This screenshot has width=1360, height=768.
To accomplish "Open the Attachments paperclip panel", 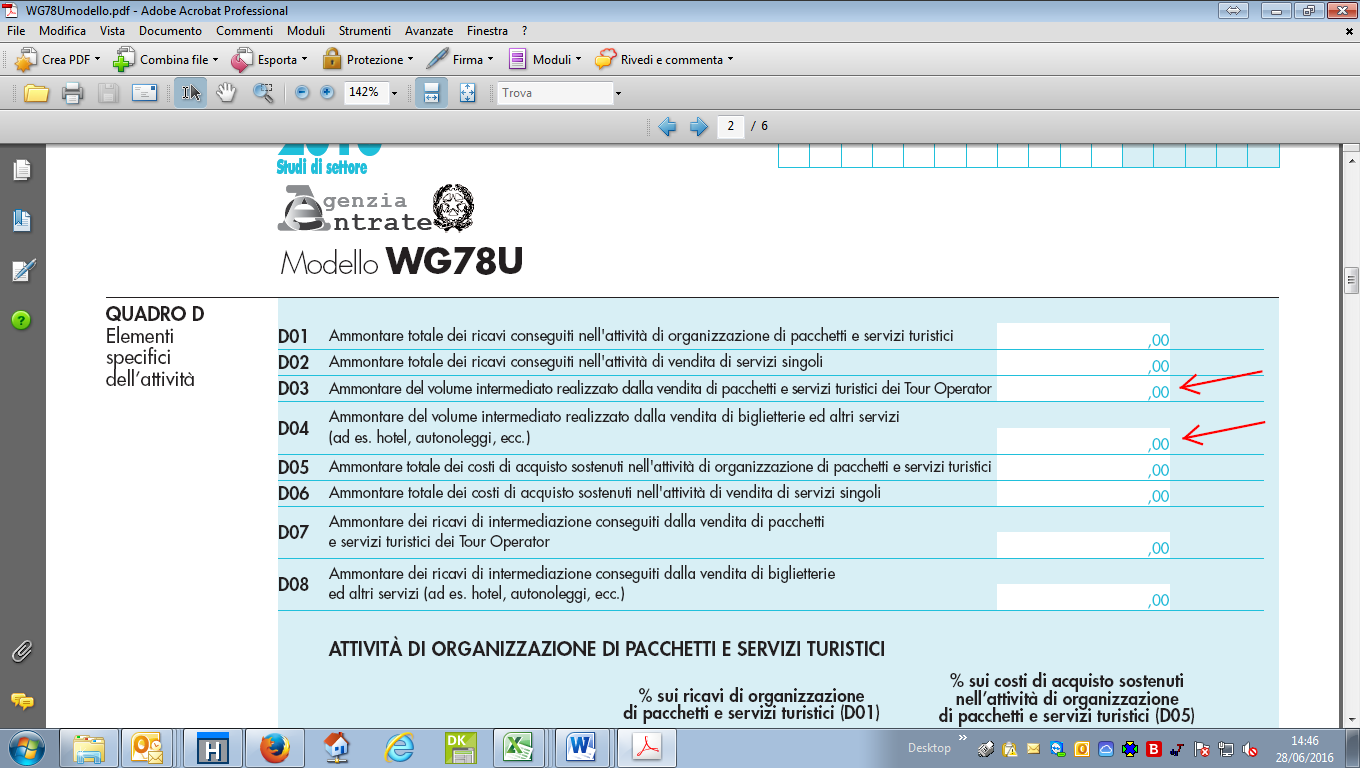I will 21,652.
